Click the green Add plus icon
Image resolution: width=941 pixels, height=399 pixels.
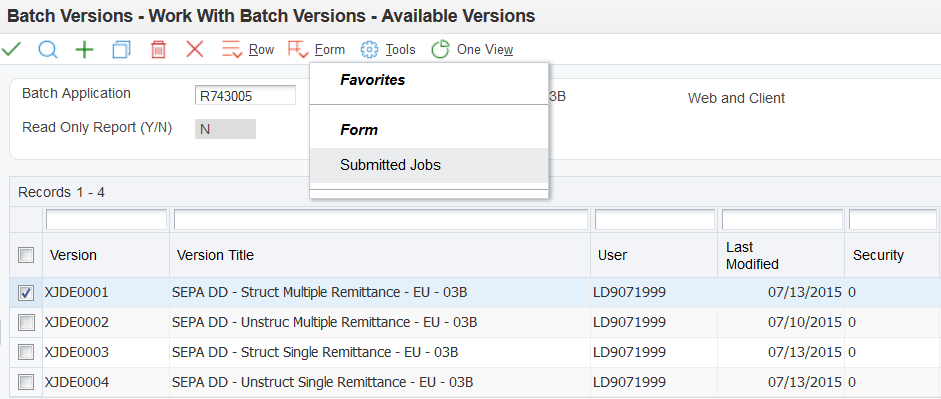(85, 50)
